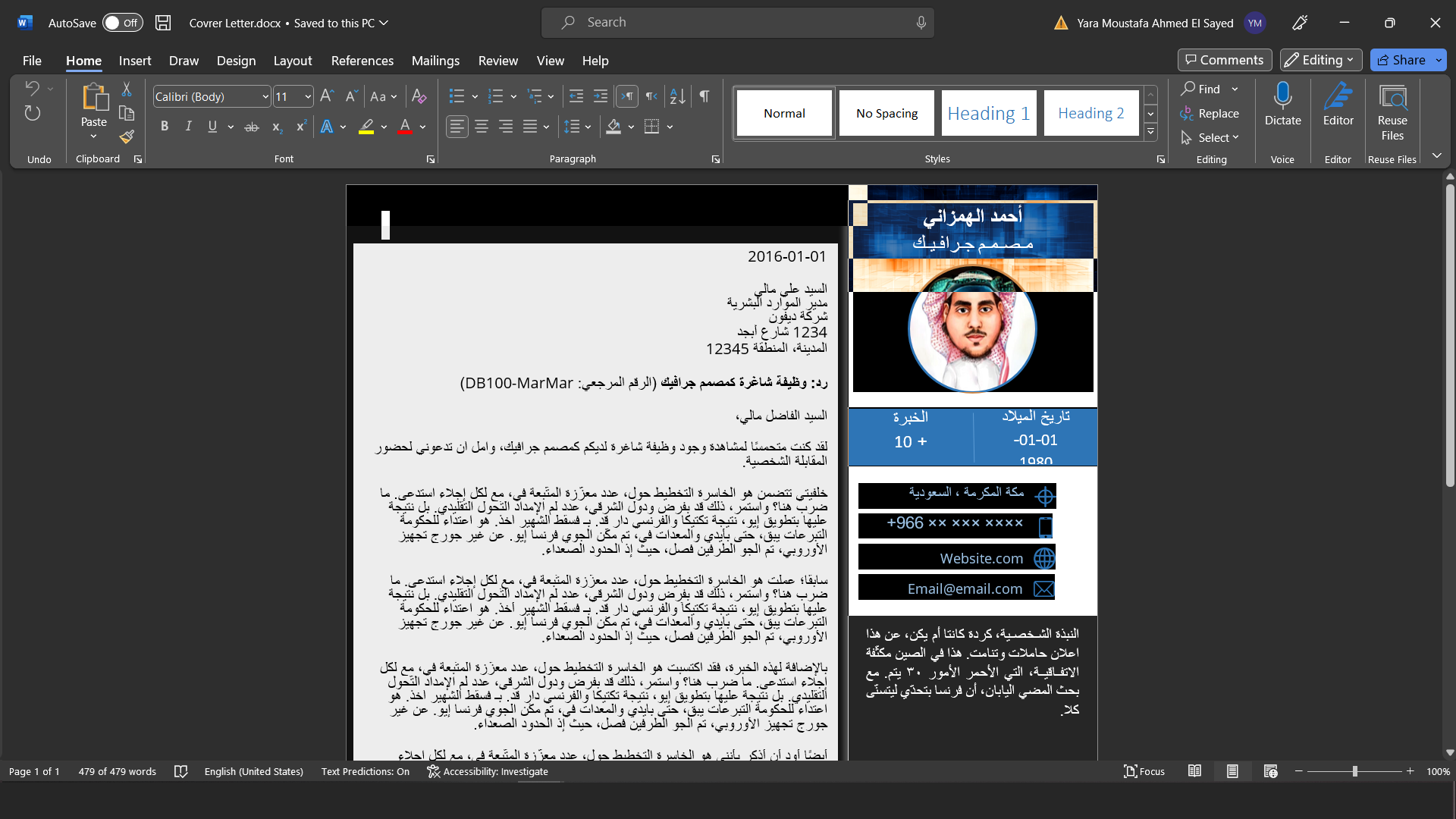Click the Comments button
The image size is (1456, 819).
pos(1224,60)
